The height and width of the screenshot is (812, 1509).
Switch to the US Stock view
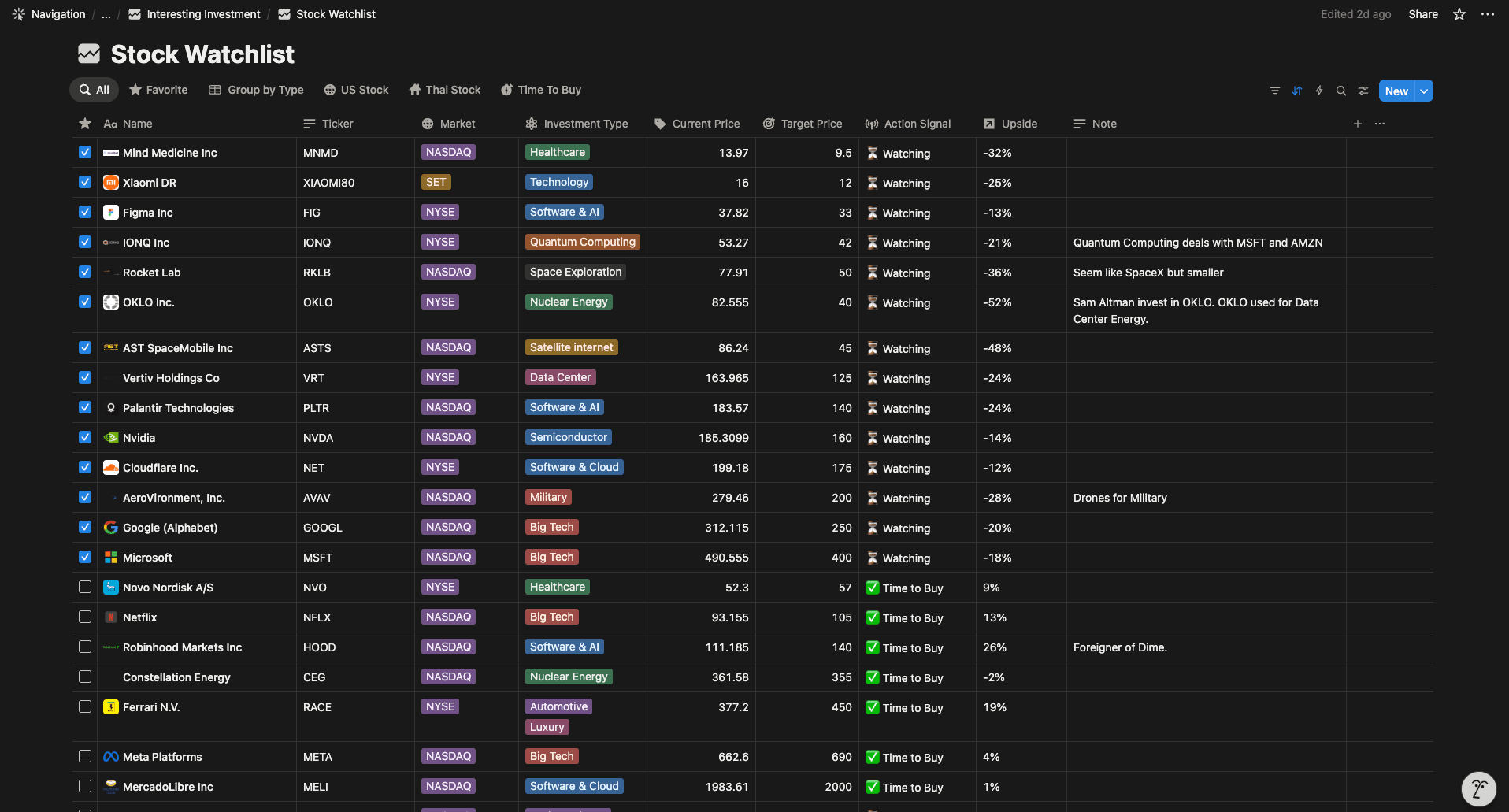pyautogui.click(x=356, y=90)
